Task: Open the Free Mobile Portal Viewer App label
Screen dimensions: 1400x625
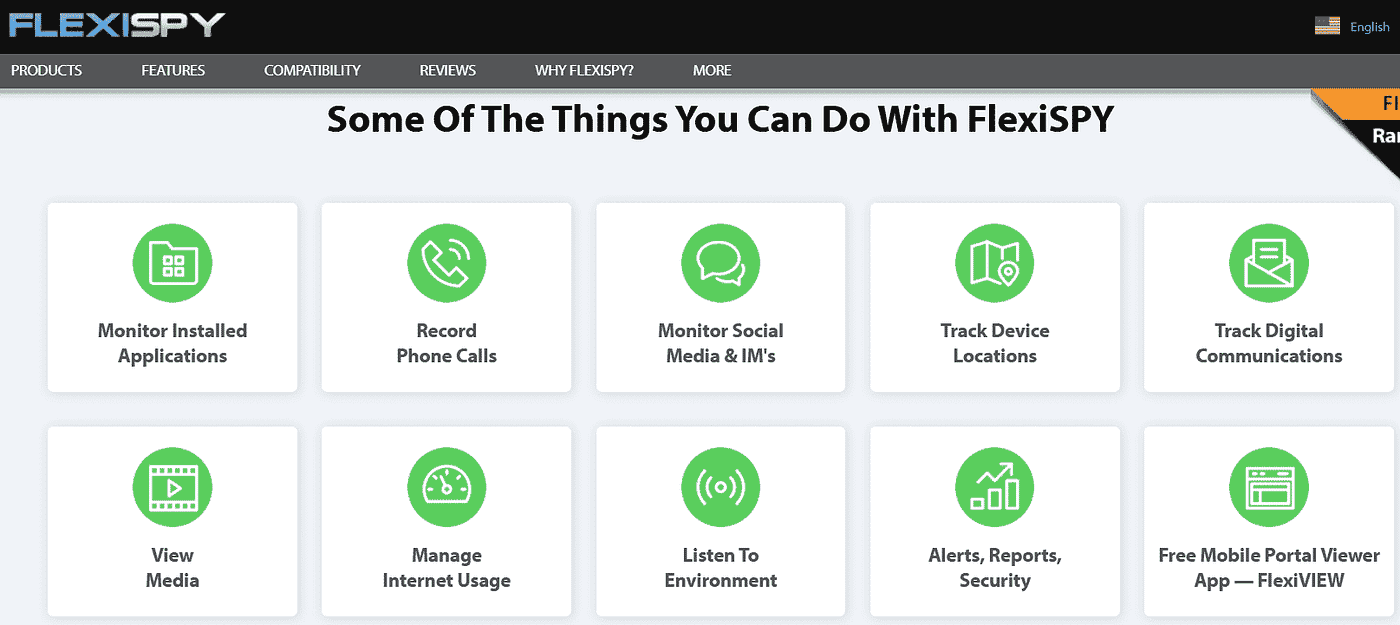Action: click(1269, 567)
